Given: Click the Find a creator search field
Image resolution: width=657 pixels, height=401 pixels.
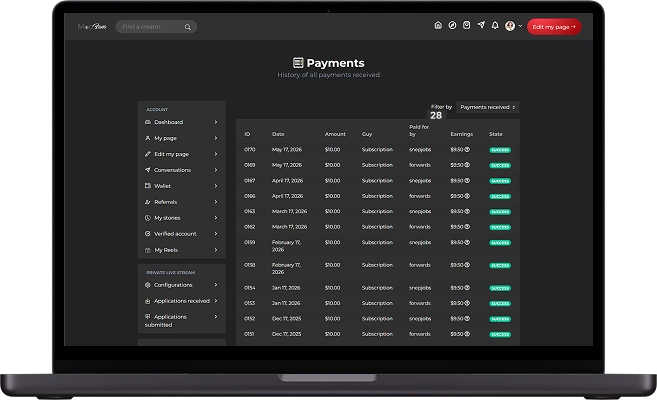Looking at the screenshot, I should [x=156, y=27].
